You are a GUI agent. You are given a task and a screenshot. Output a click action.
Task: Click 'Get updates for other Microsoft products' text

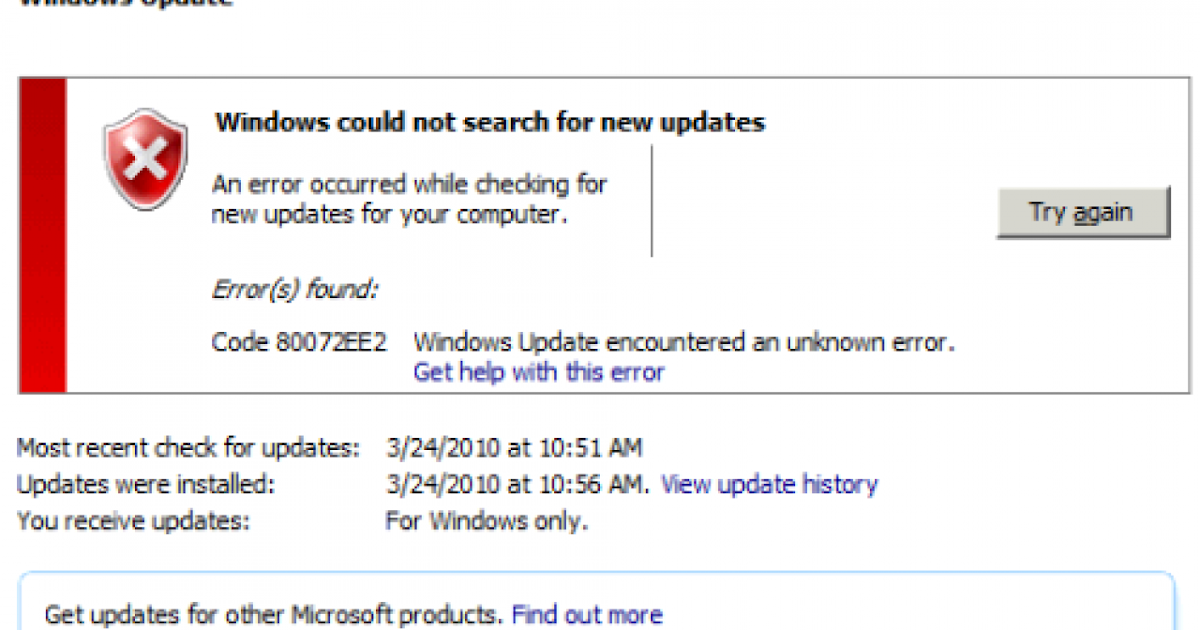274,614
